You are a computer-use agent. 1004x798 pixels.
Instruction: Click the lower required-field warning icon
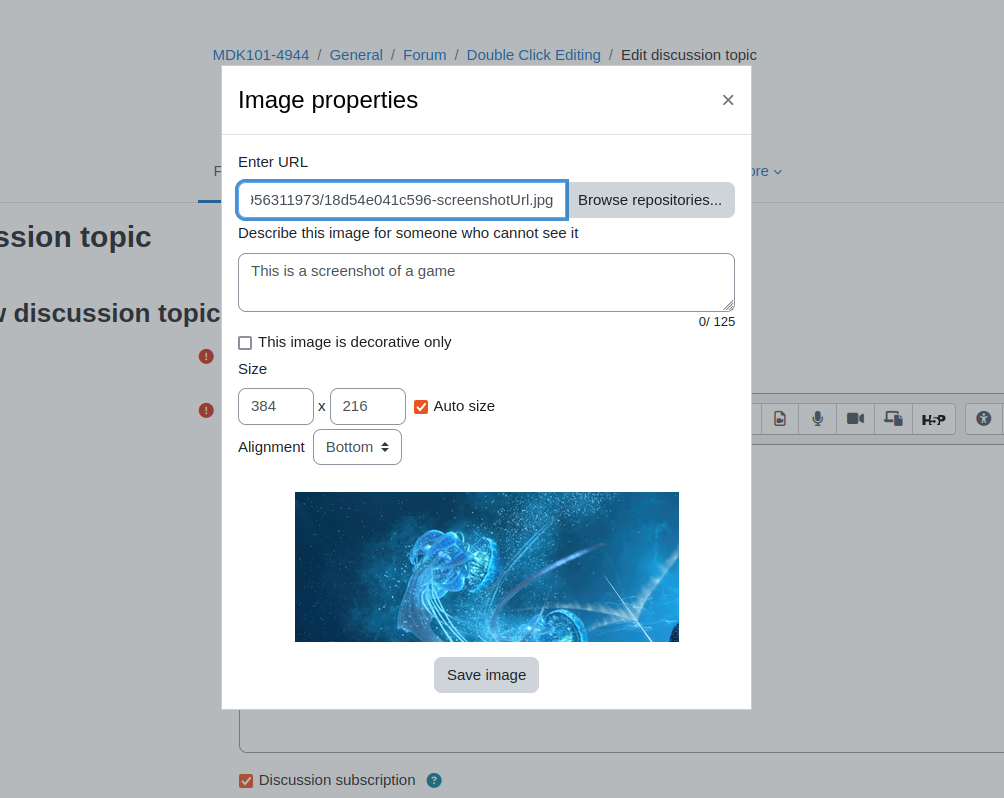[x=206, y=410]
